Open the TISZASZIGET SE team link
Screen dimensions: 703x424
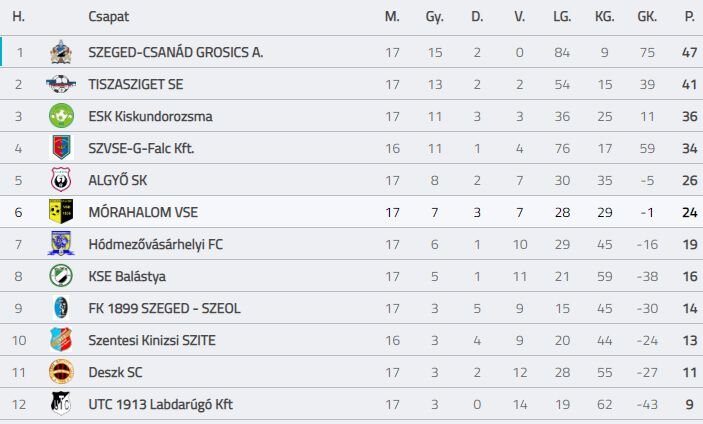coord(136,84)
